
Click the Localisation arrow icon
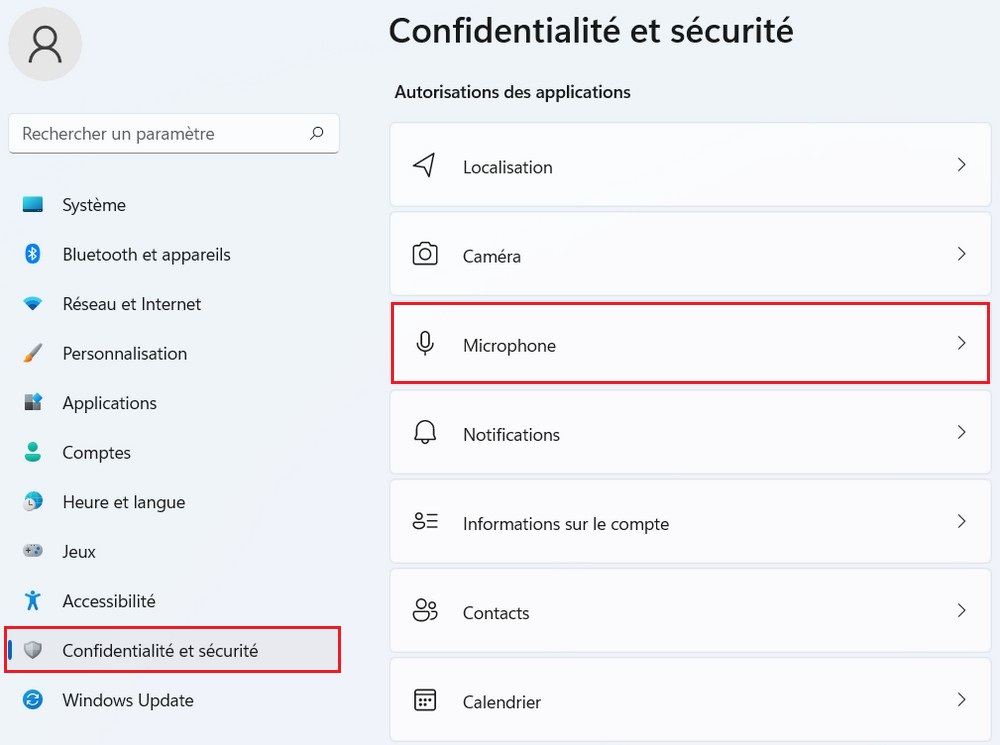tap(425, 165)
